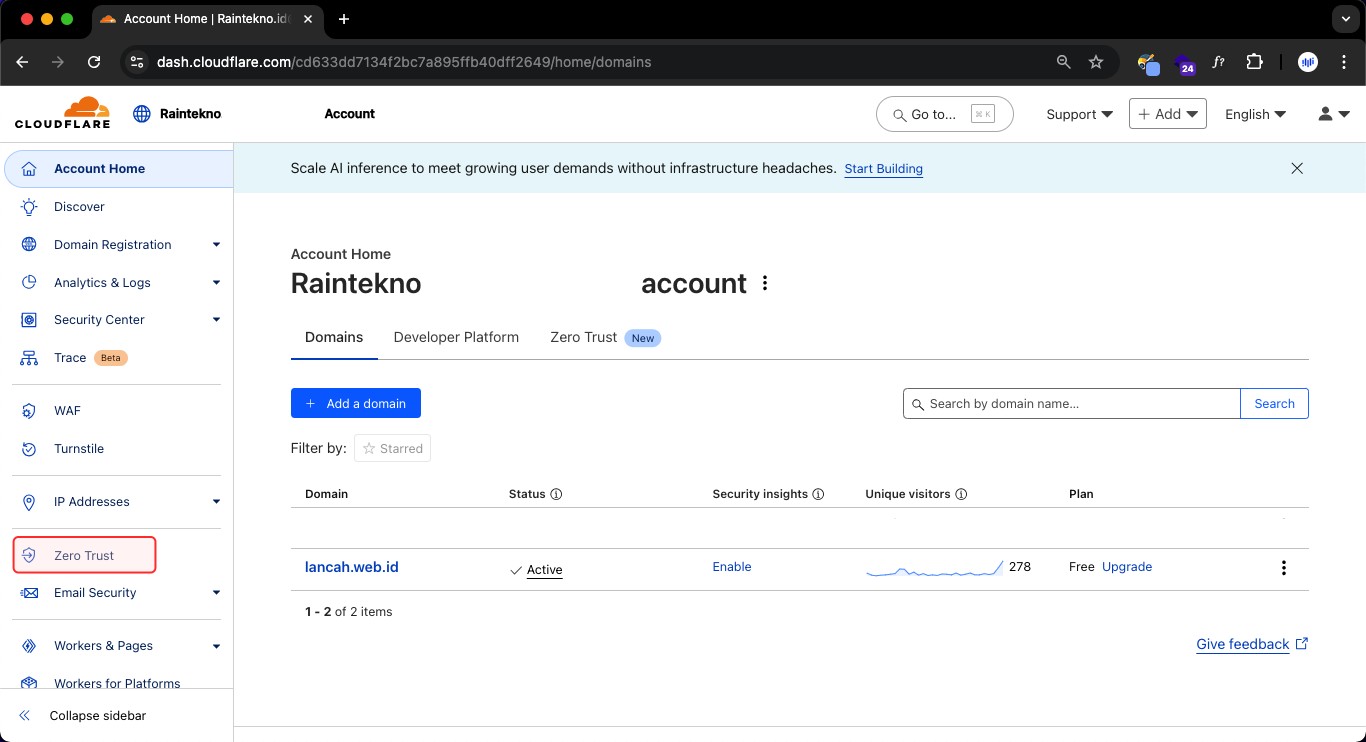Open the lancah.web.id domain link

click(352, 567)
